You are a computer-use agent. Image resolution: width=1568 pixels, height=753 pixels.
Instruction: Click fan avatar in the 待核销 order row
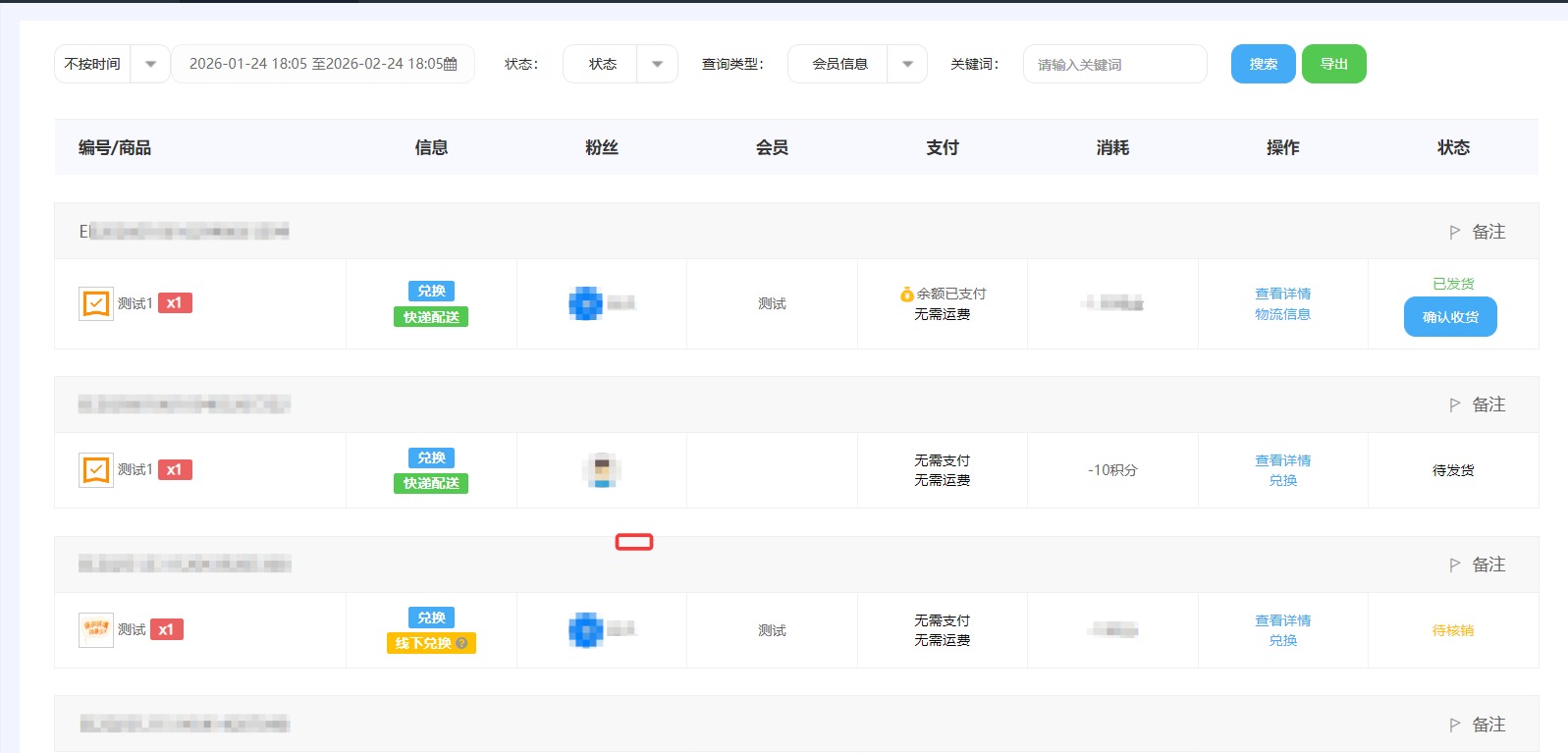[x=586, y=630]
